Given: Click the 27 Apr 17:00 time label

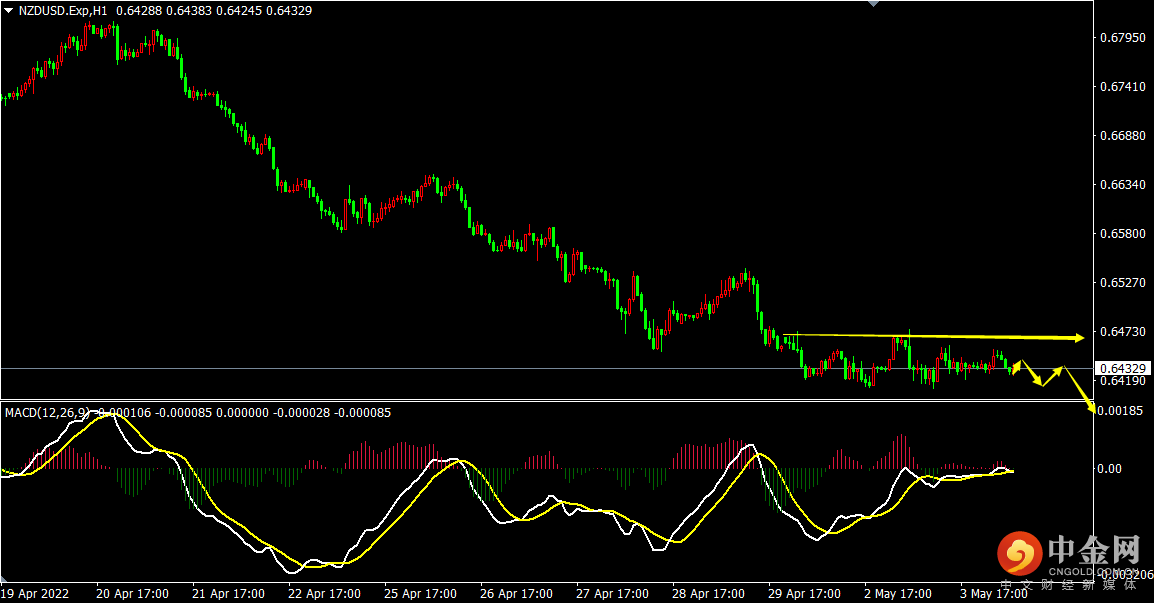Looking at the screenshot, I should pos(612,593).
